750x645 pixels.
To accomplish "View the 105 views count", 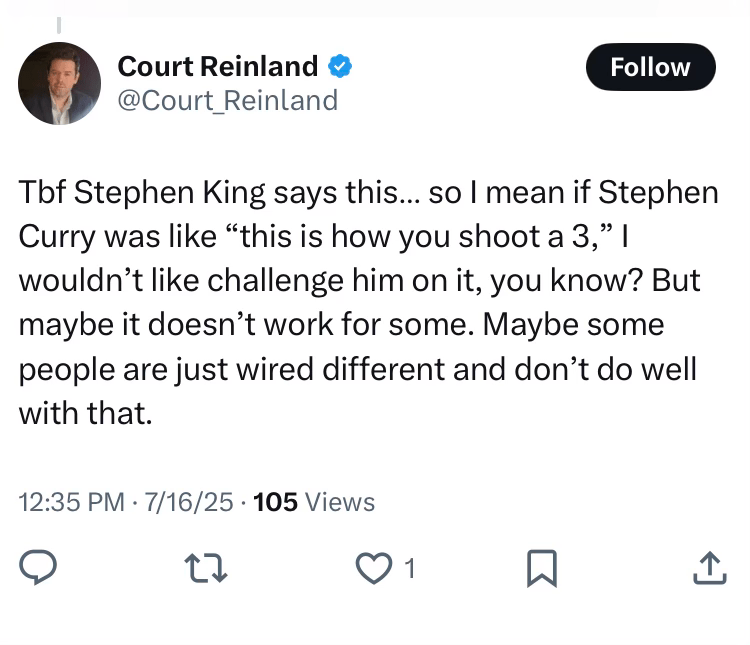I will (x=276, y=501).
